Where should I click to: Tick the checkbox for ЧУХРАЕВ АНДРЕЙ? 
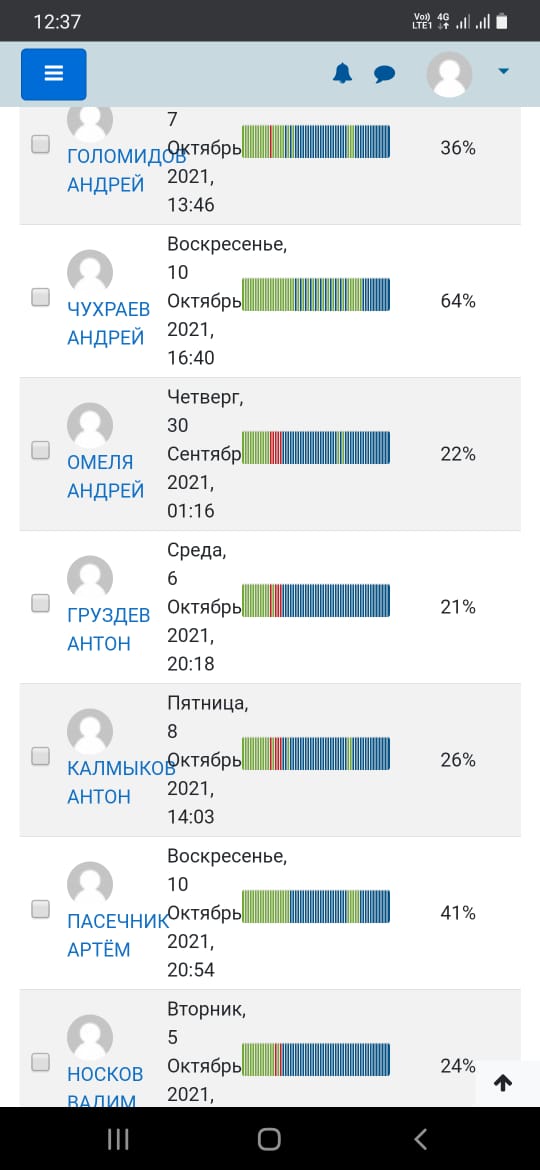pos(40,297)
